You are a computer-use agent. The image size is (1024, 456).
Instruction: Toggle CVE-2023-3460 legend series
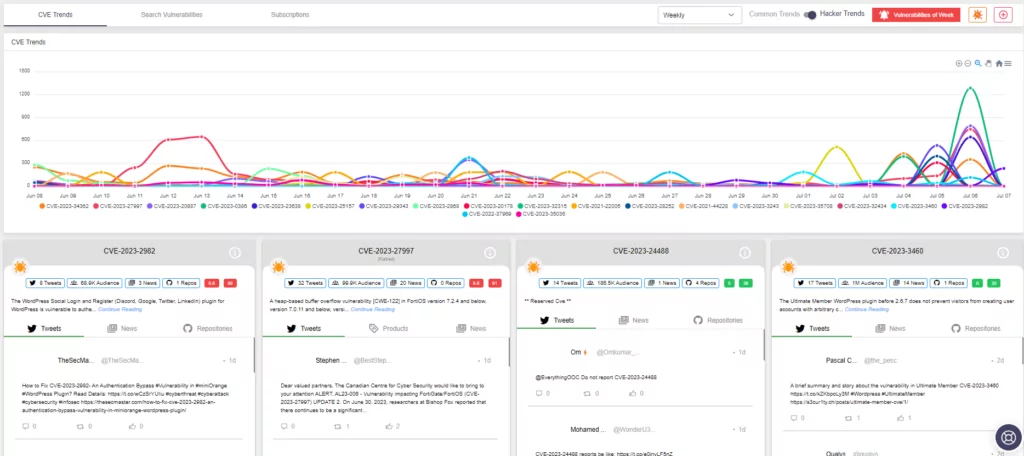(912, 206)
